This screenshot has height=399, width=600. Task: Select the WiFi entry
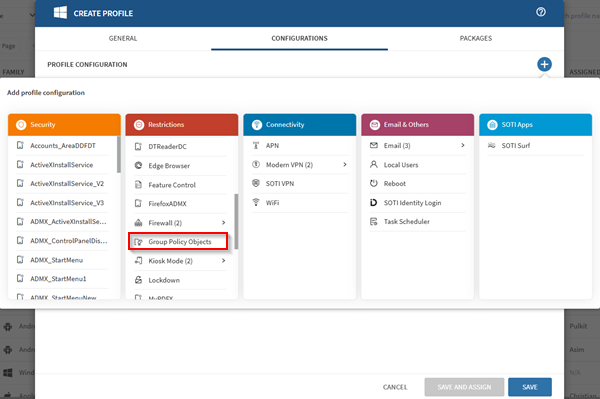pos(300,202)
